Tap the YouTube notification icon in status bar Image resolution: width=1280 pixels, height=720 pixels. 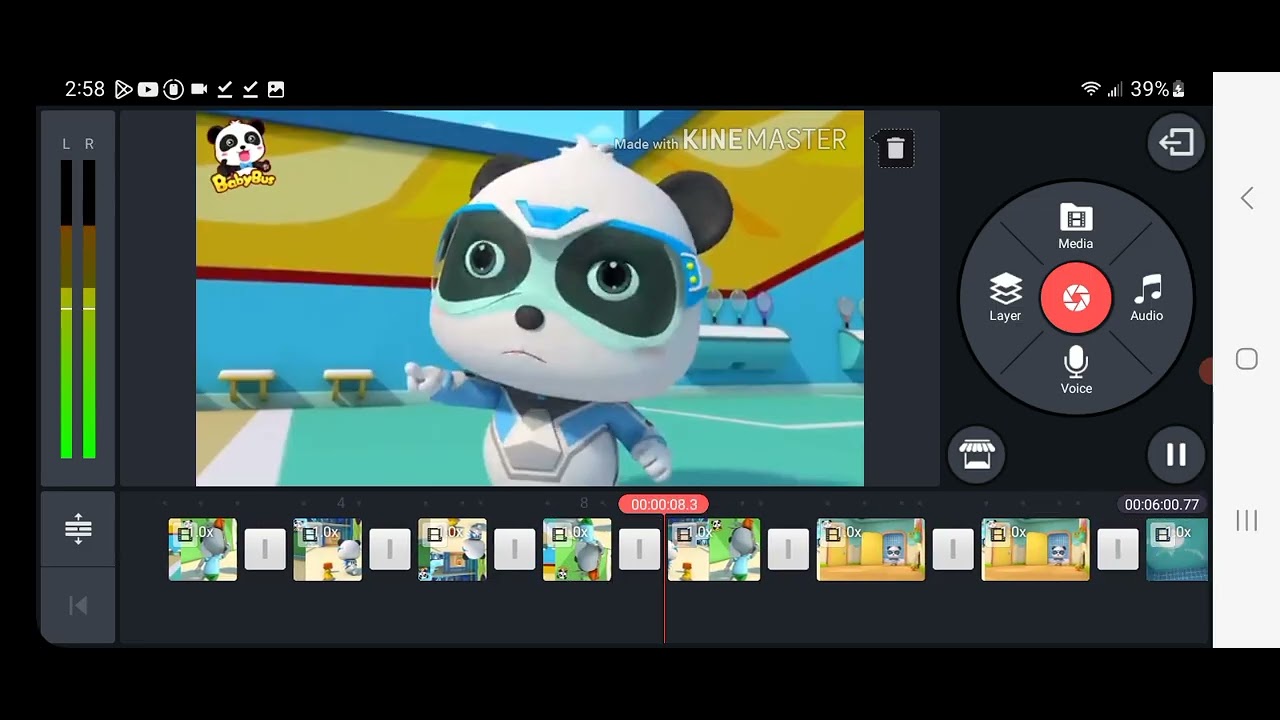coord(148,90)
